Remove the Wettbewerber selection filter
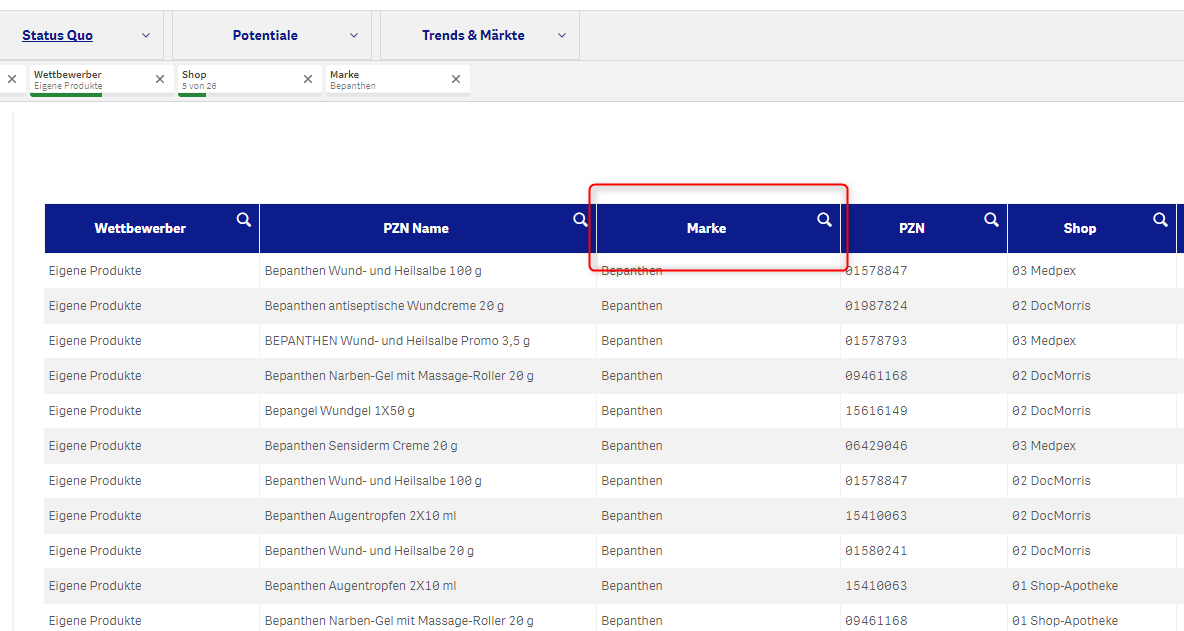The image size is (1184, 631). (160, 79)
